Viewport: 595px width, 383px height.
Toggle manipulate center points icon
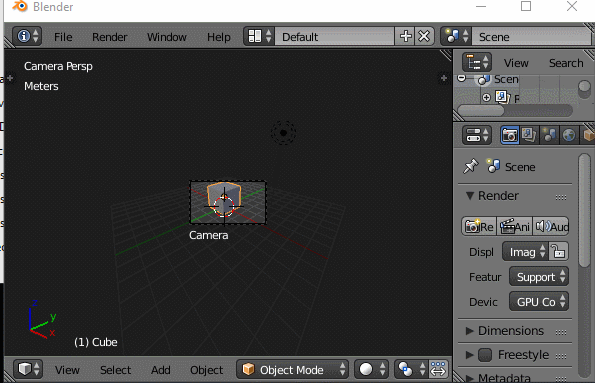pyautogui.click(x=438, y=369)
